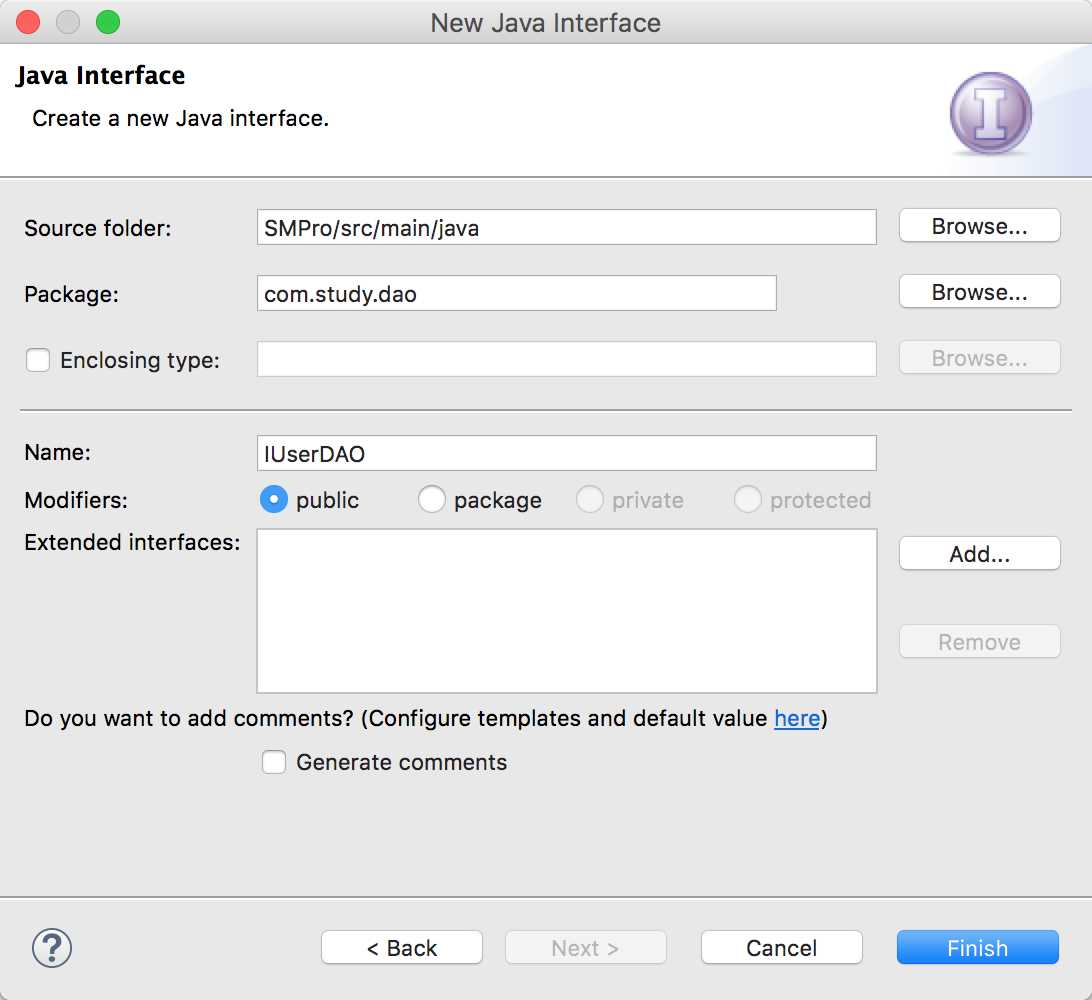The height and width of the screenshot is (1000, 1092).
Task: Enable the Enclosing type checkbox
Action: tap(38, 360)
